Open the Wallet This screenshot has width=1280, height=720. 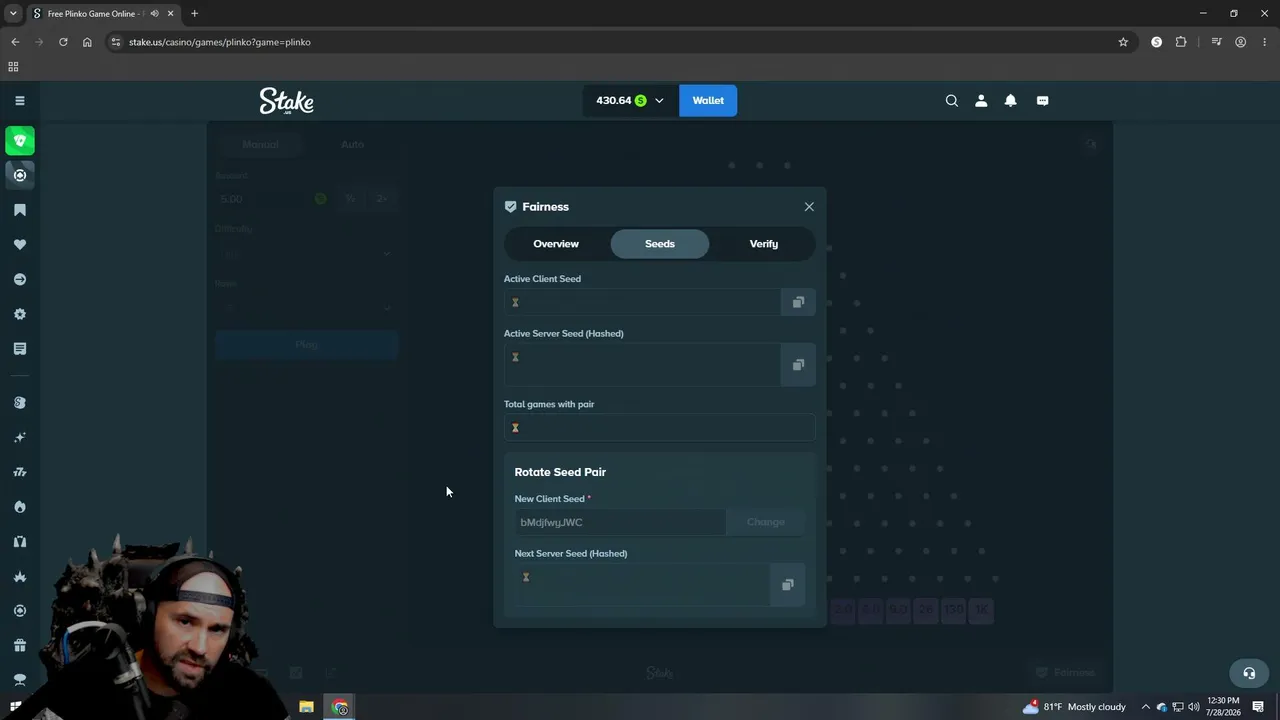(708, 100)
